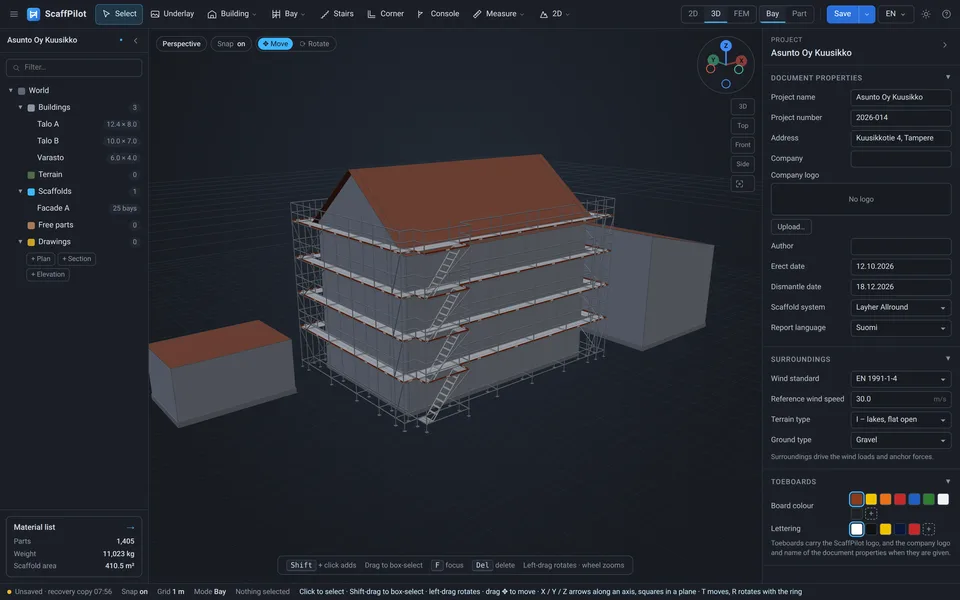Screen dimensions: 960x600
Task: Click the Y axis on the gizmo
Action: [713, 60]
